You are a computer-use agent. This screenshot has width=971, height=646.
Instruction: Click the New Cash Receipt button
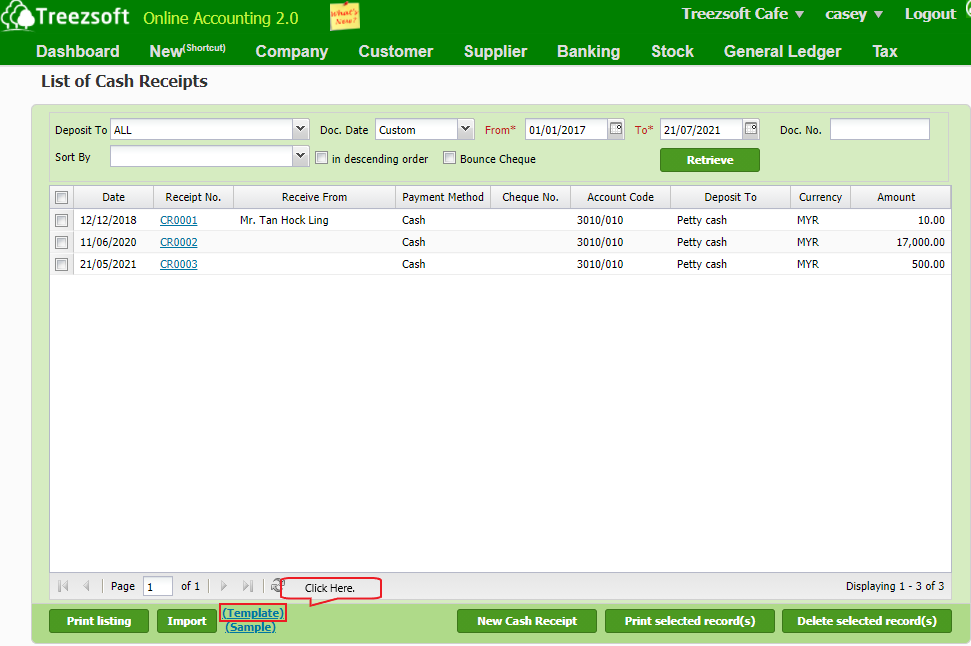[527, 621]
